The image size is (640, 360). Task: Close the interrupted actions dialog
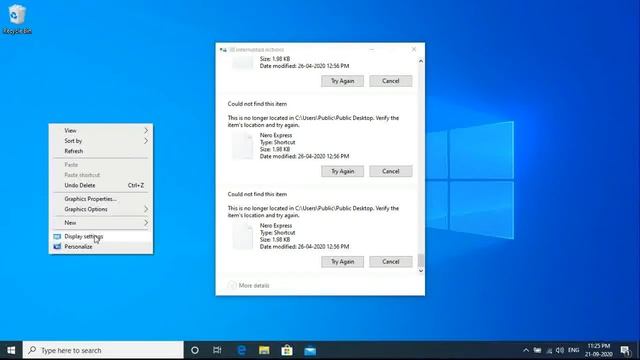[414, 49]
